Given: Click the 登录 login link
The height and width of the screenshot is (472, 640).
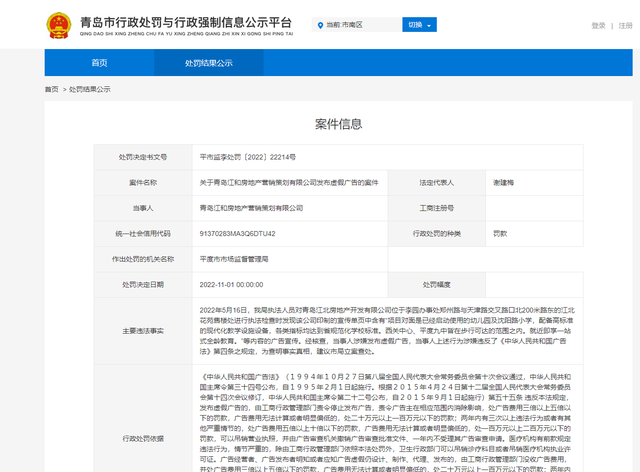Looking at the screenshot, I should (x=598, y=25).
